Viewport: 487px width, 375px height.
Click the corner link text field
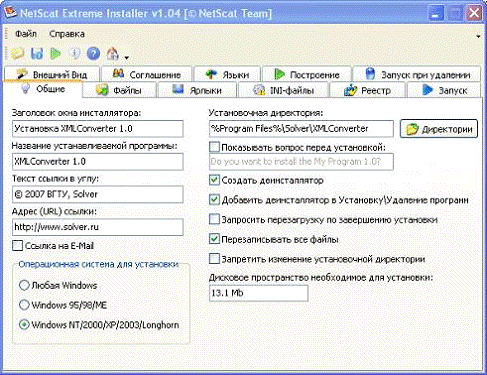pyautogui.click(x=98, y=194)
